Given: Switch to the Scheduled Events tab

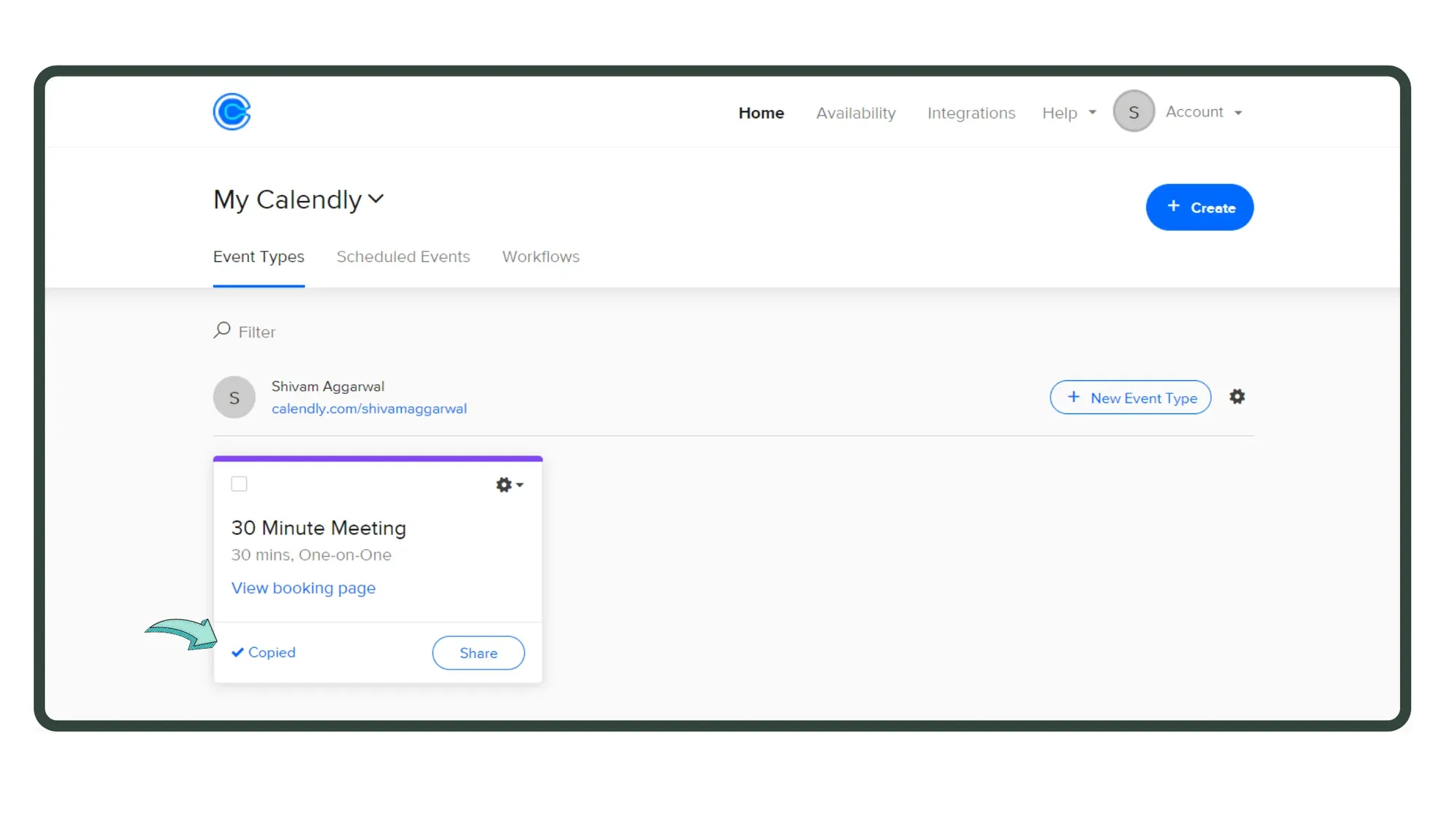Looking at the screenshot, I should point(403,256).
